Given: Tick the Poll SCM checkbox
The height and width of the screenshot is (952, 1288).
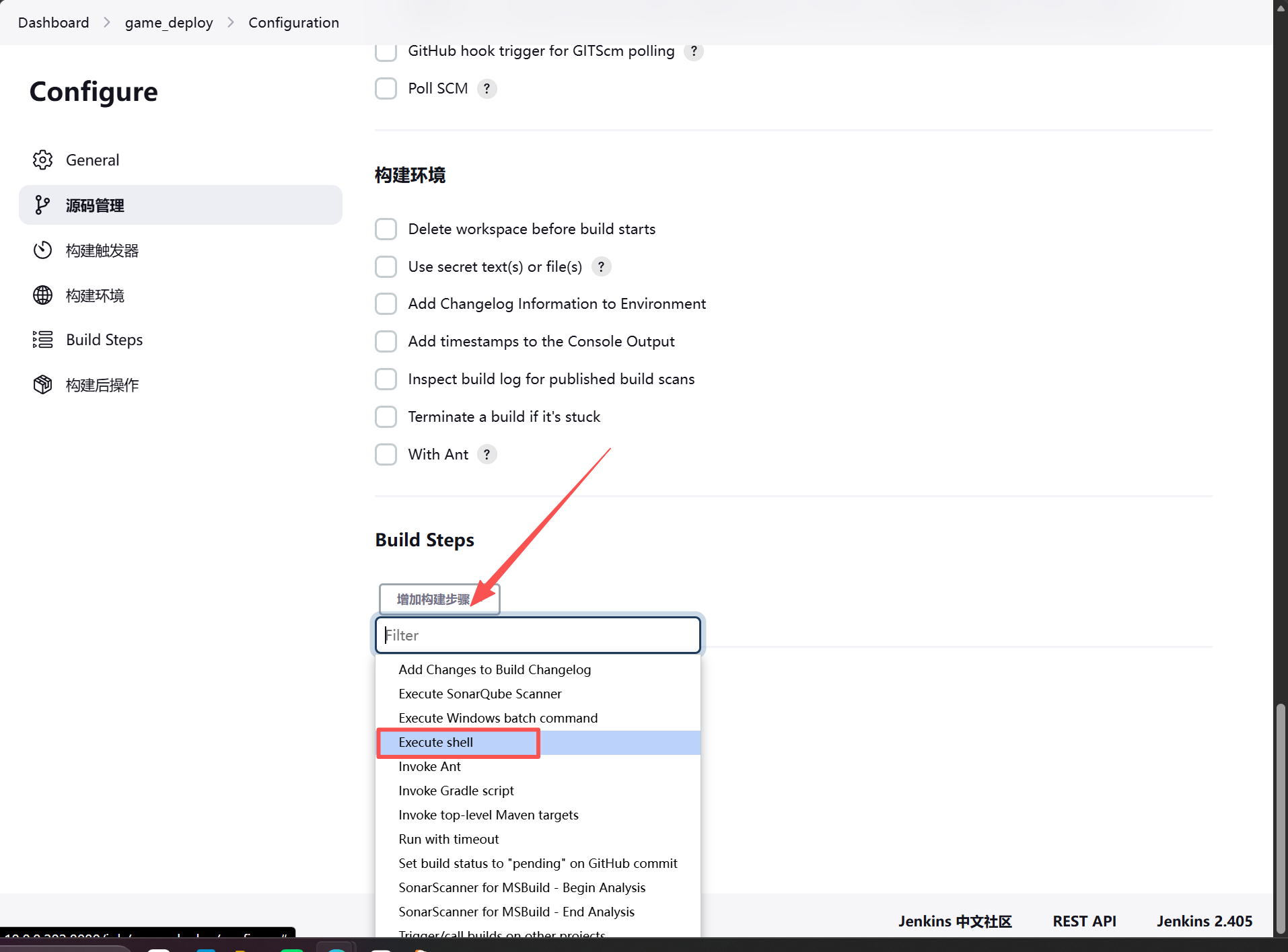Looking at the screenshot, I should 386,89.
